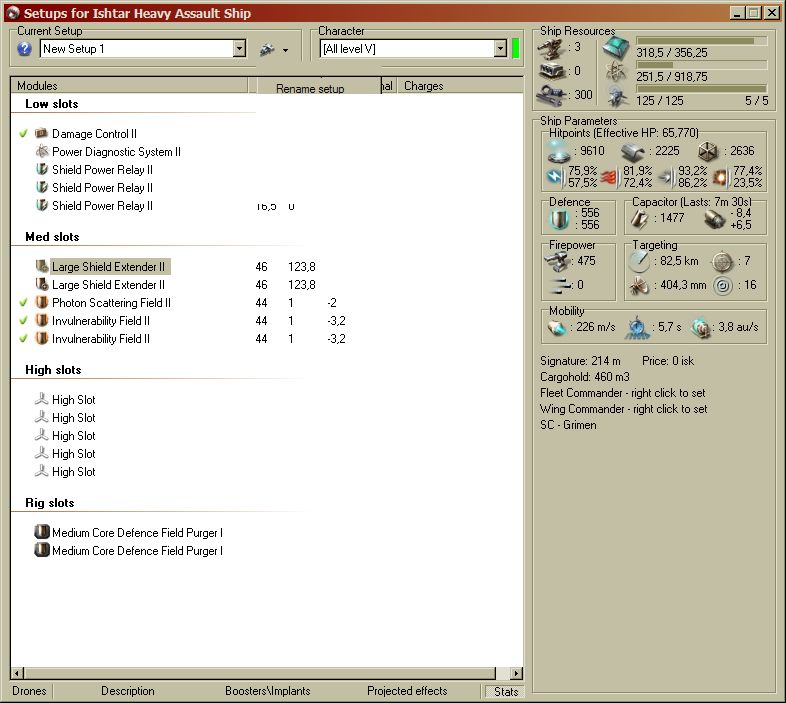Click the powergrid resource icon
Screen dimensions: 786x703
(x=616, y=72)
